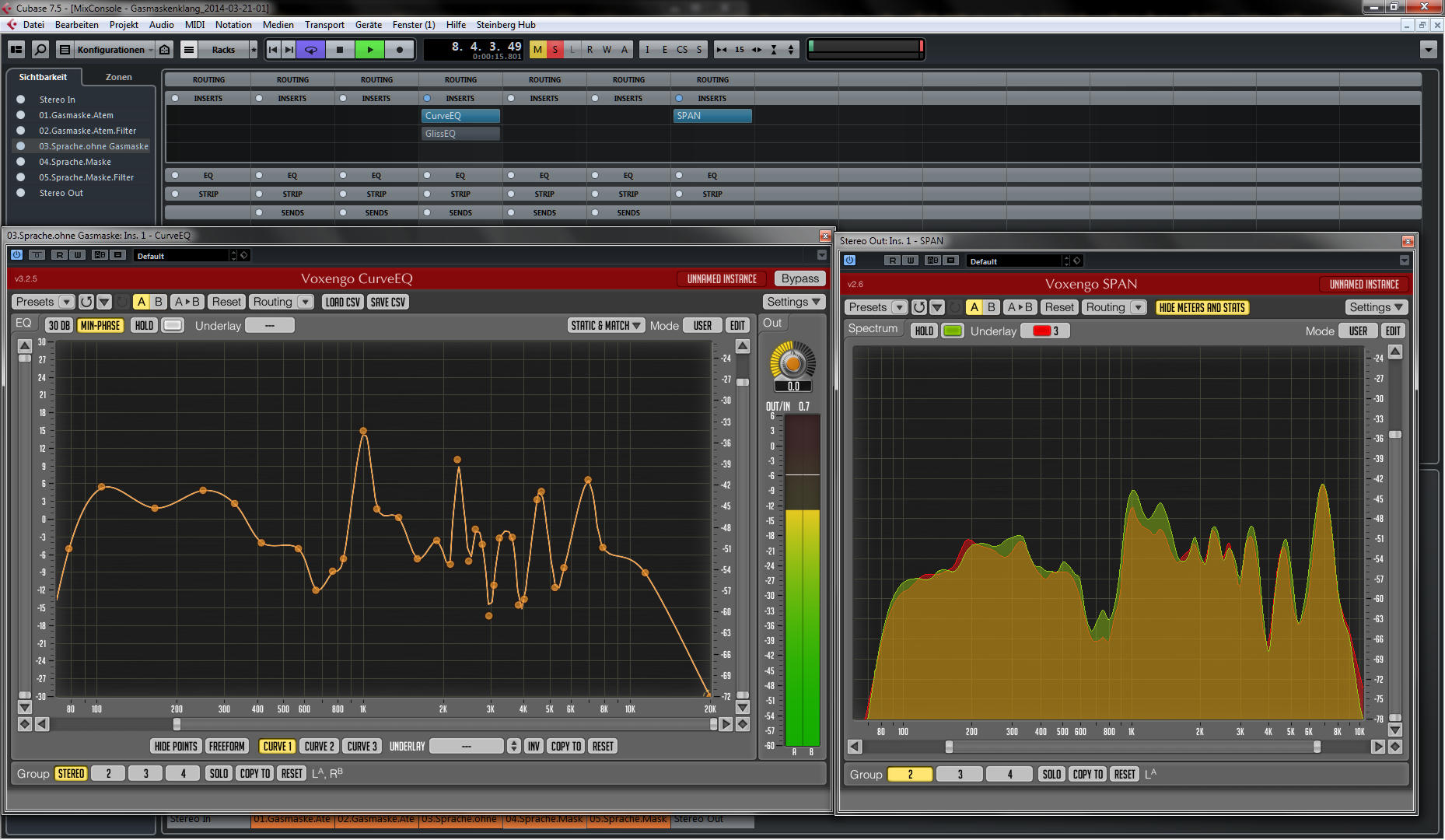Start playback with the green Play button
This screenshot has height=840, width=1445.
click(x=370, y=50)
